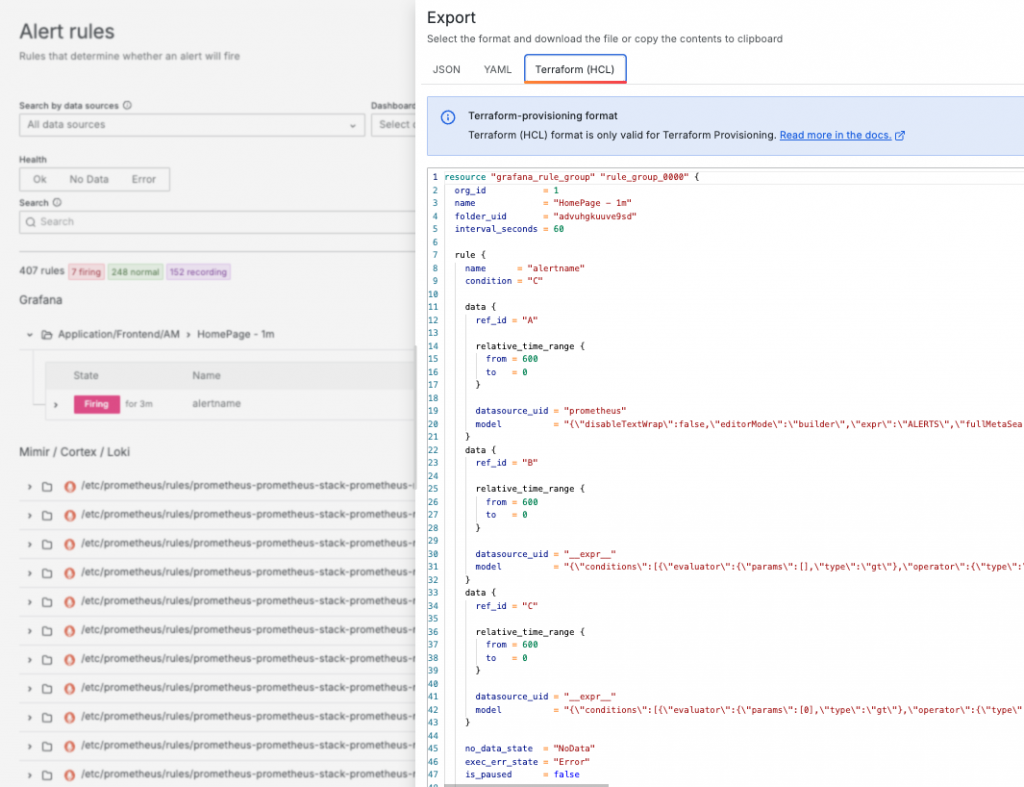Filter rules by Ok health
The image size is (1024, 787).
tap(40, 179)
